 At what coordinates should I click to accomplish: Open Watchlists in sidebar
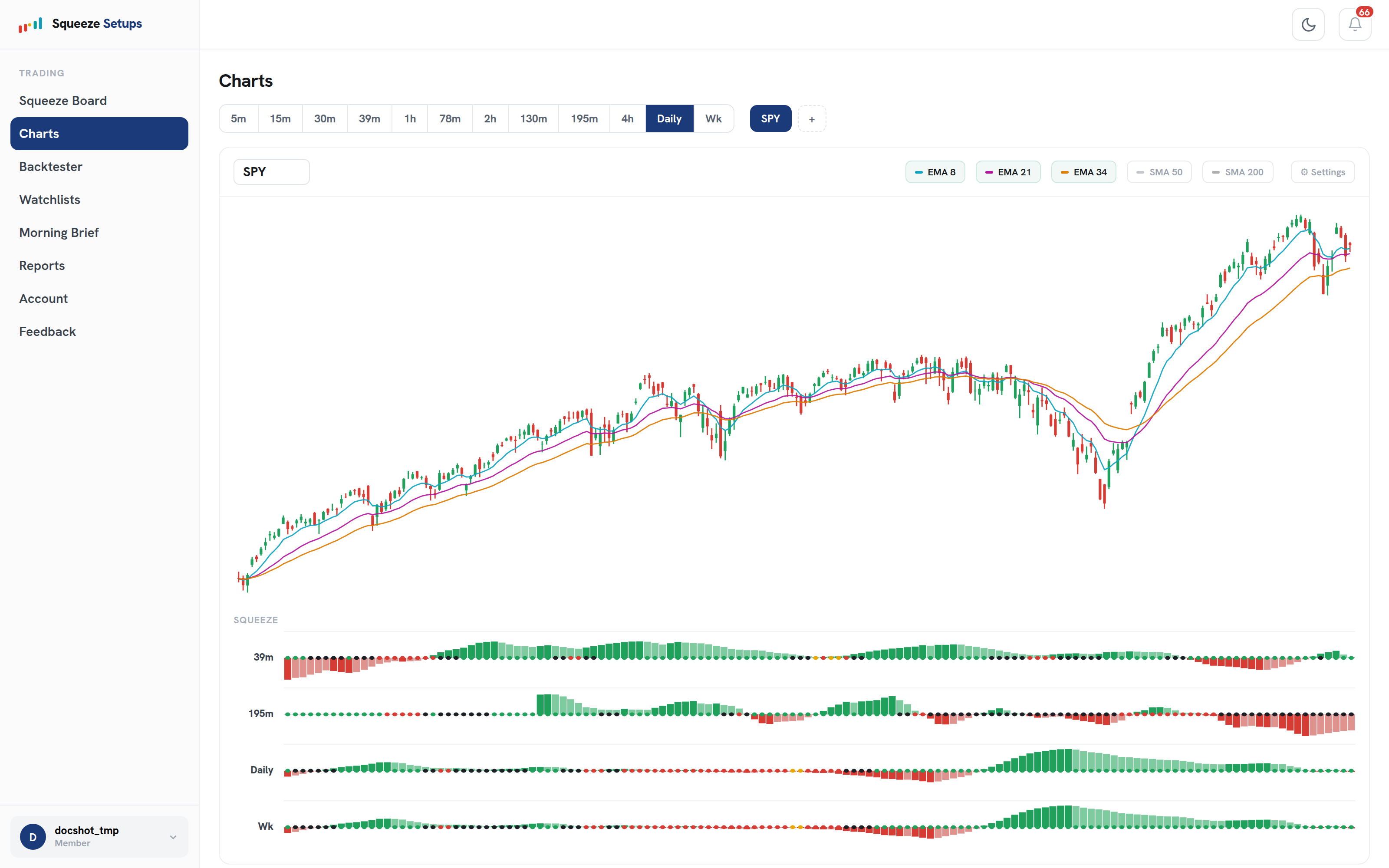tap(99, 199)
